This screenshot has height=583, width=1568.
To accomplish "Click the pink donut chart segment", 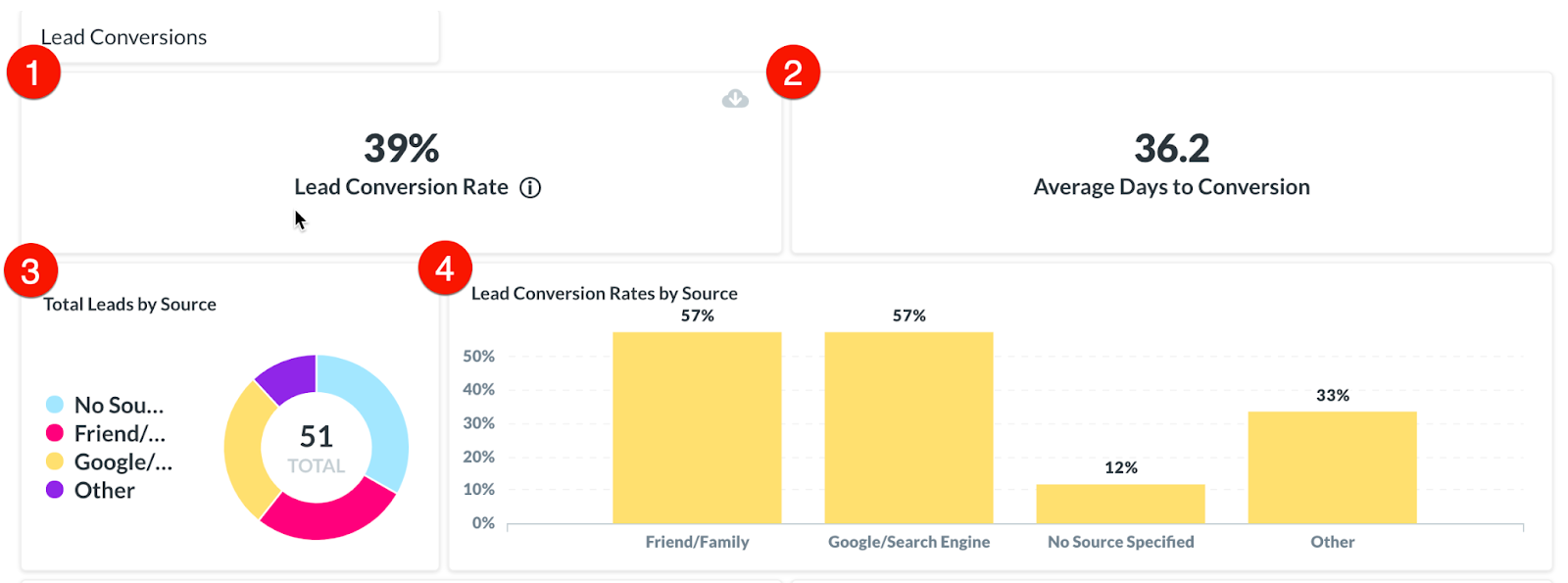I will (324, 514).
